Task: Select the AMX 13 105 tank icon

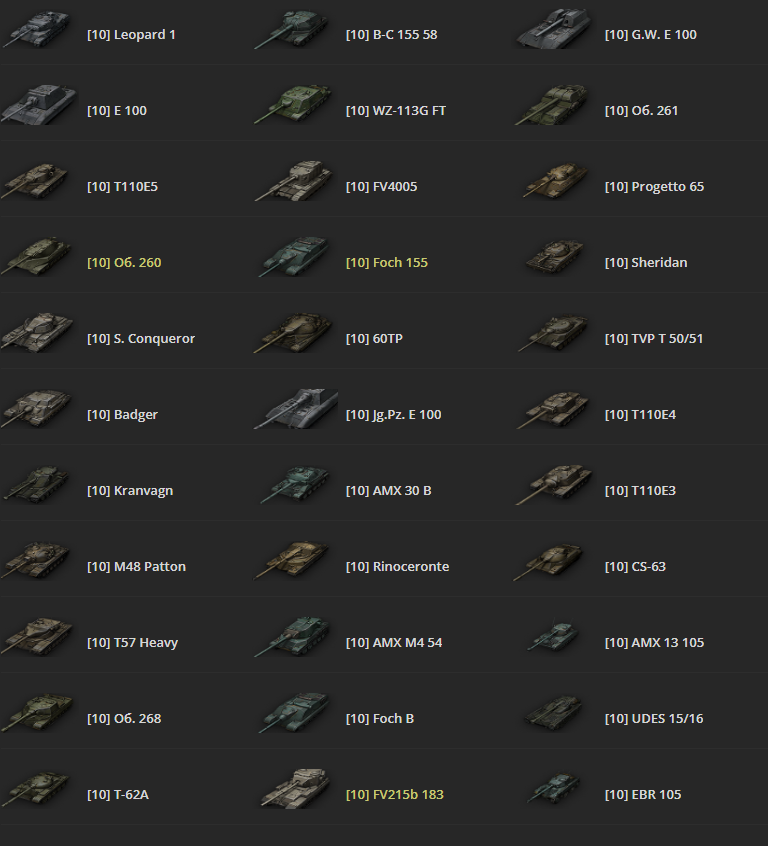Action: pyautogui.click(x=553, y=637)
